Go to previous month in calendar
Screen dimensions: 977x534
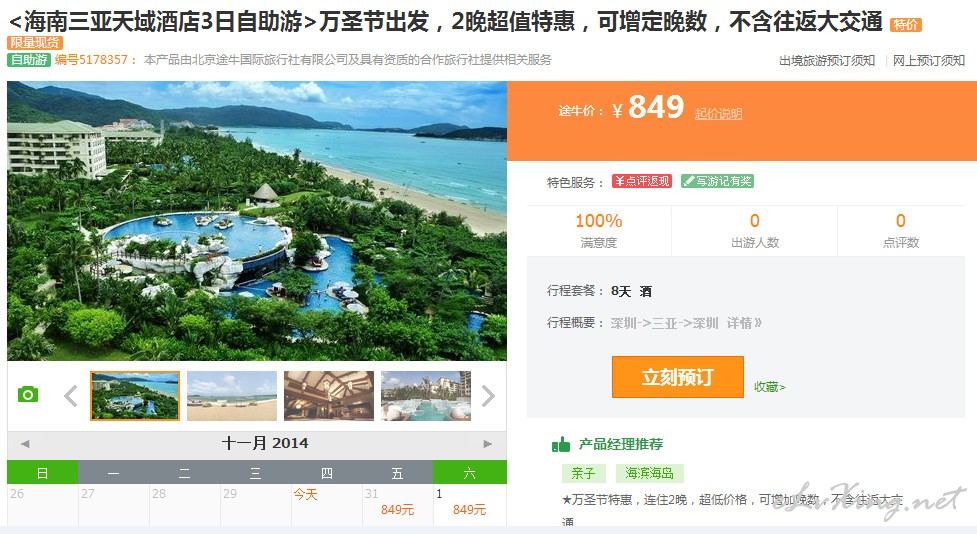tap(25, 444)
